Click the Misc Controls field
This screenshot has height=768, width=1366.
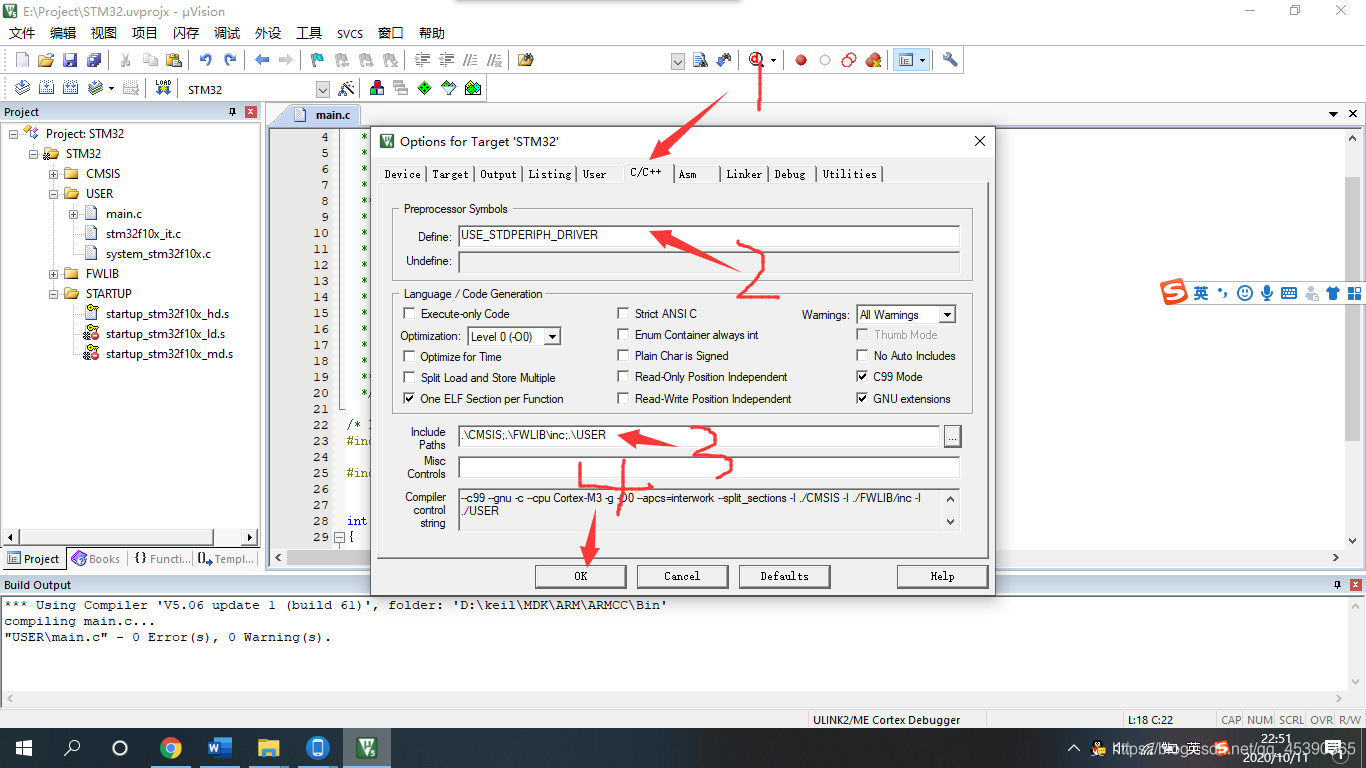[709, 467]
